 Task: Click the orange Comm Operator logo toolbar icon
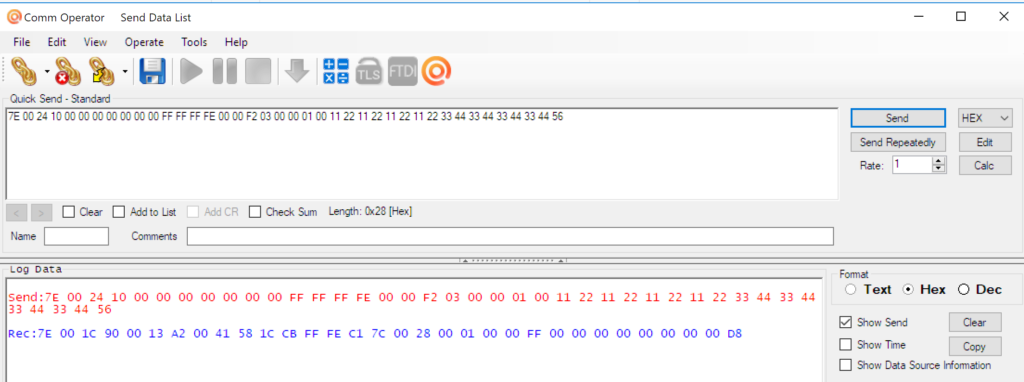click(x=437, y=71)
